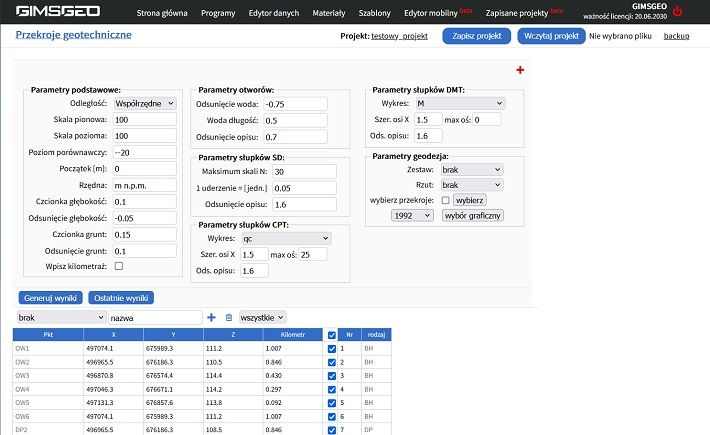Toggle the Wpisz kilometraż checkbox

pyautogui.click(x=119, y=266)
